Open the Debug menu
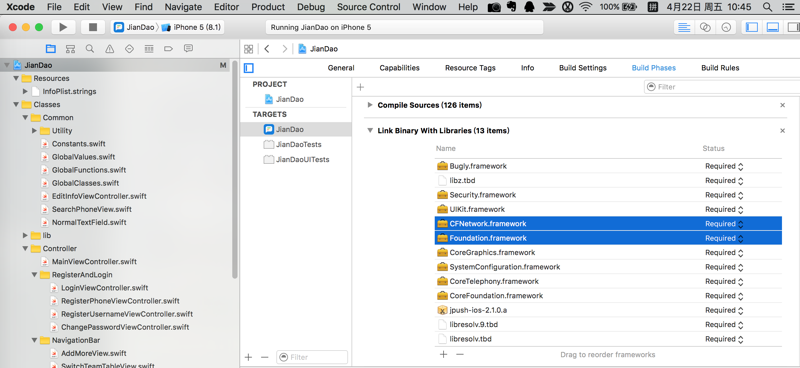The width and height of the screenshot is (800, 368). 311,7
